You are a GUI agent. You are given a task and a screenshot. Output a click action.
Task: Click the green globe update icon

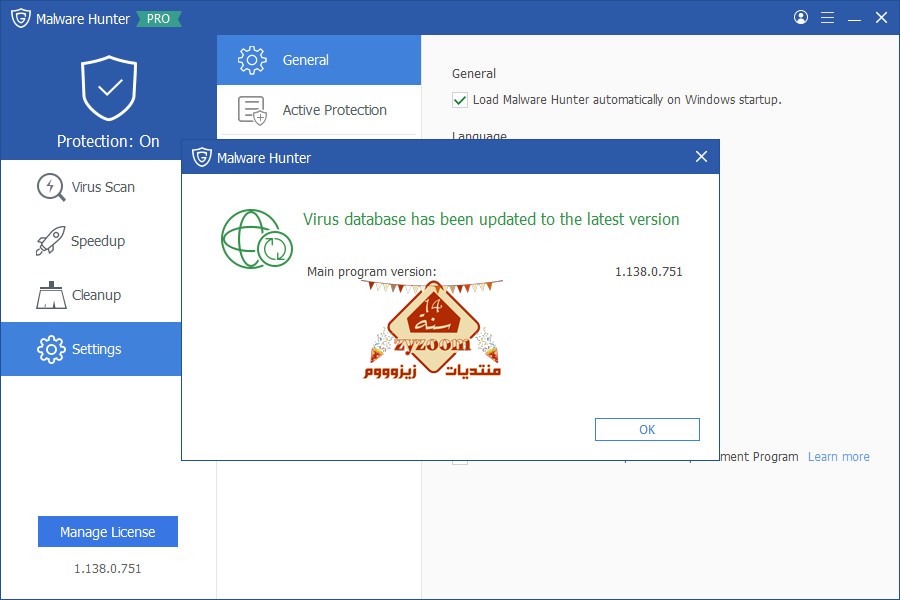click(x=257, y=239)
